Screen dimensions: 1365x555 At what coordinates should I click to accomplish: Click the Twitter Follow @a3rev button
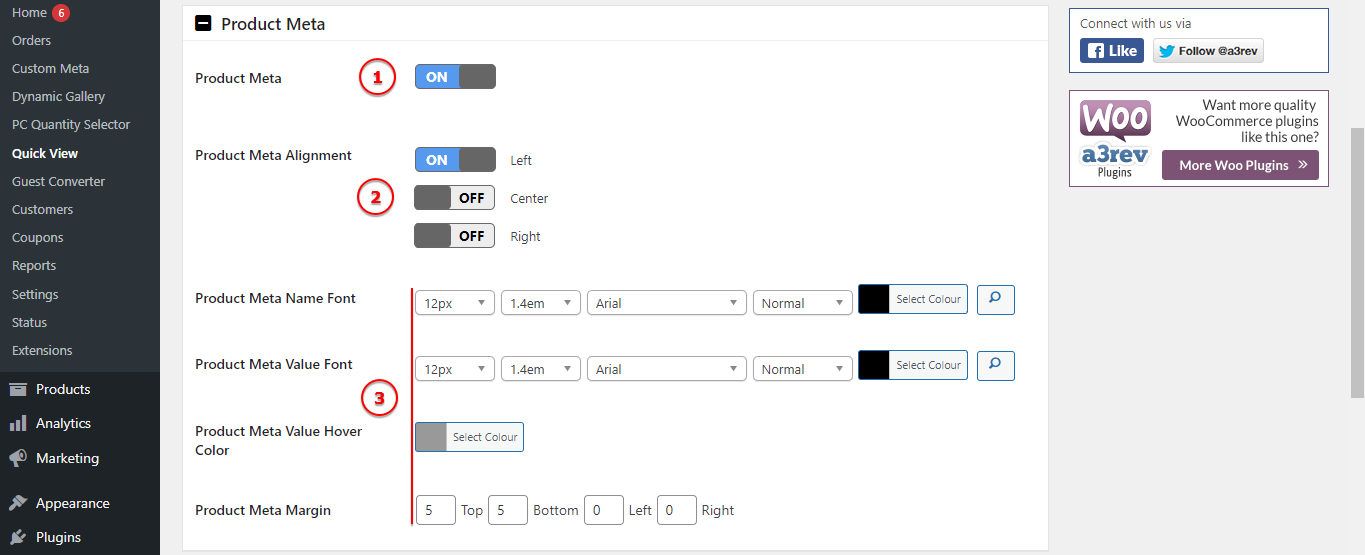pos(1208,51)
